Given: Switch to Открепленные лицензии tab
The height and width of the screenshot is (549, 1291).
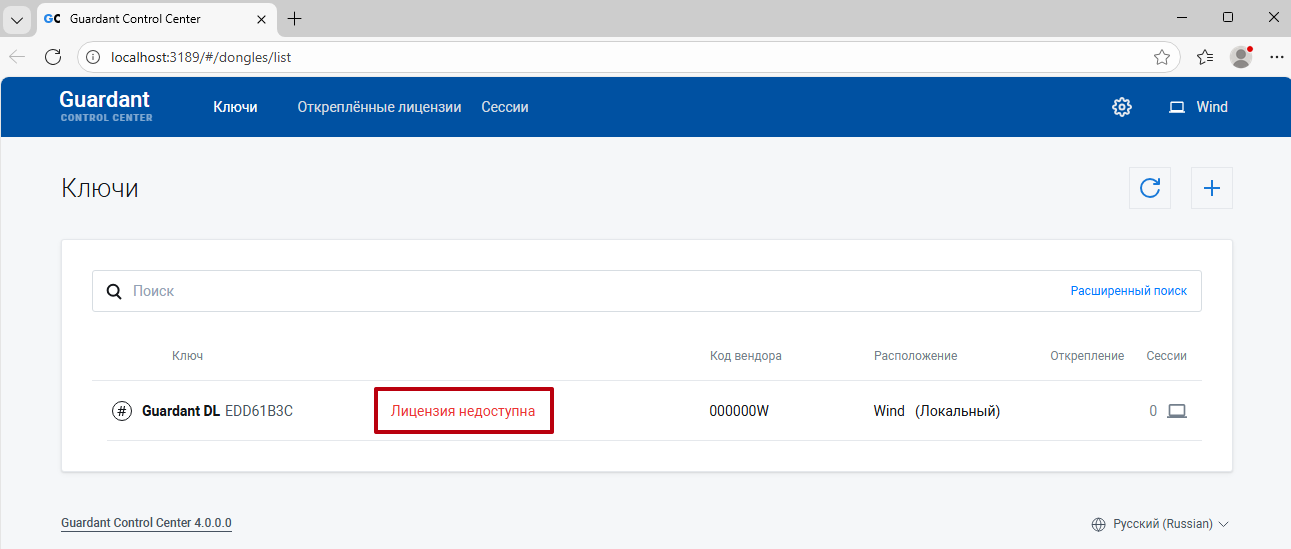Looking at the screenshot, I should click(x=379, y=107).
